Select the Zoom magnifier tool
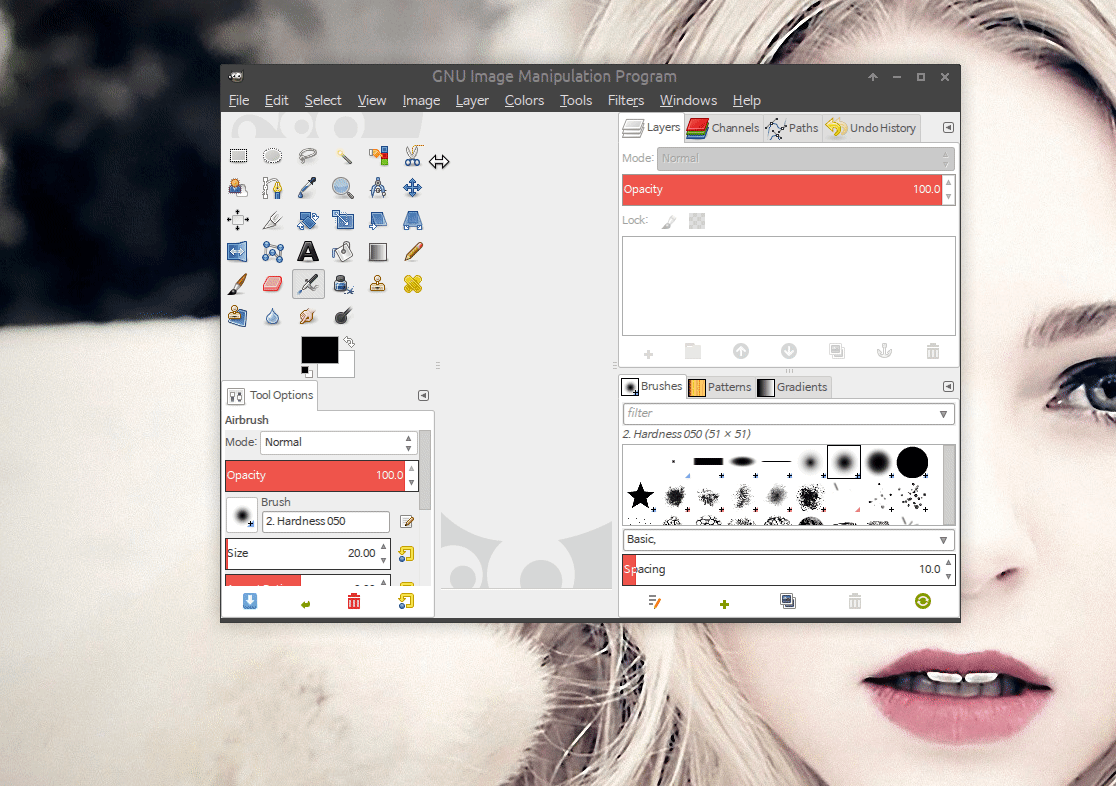1116x786 pixels. coord(343,188)
